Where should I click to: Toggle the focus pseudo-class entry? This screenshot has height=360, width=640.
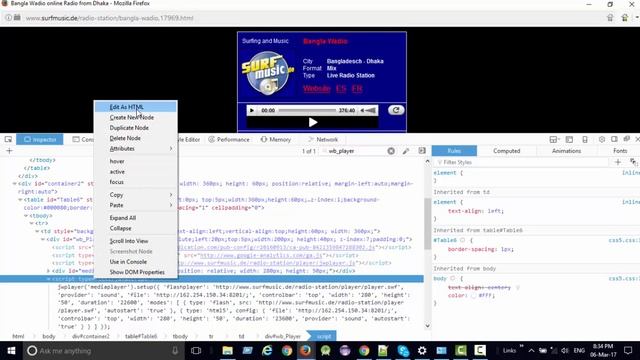point(136,182)
